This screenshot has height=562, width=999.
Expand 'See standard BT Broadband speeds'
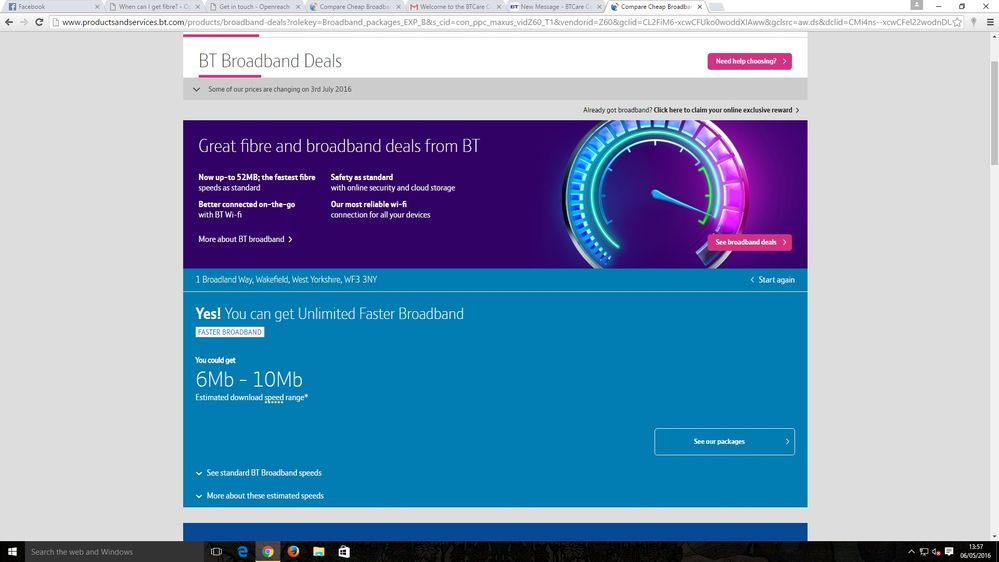(263, 473)
